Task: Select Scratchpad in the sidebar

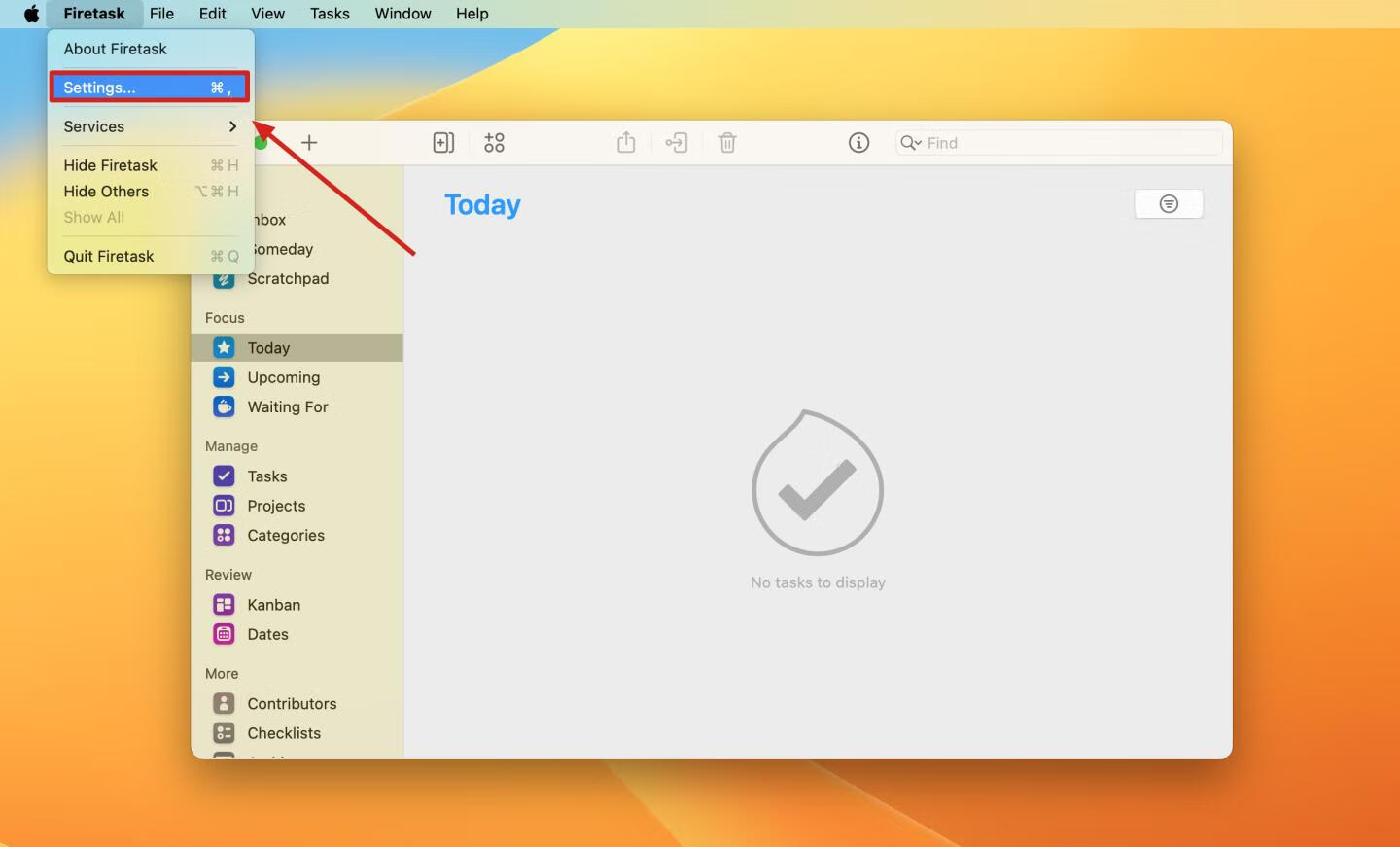Action: 288,279
